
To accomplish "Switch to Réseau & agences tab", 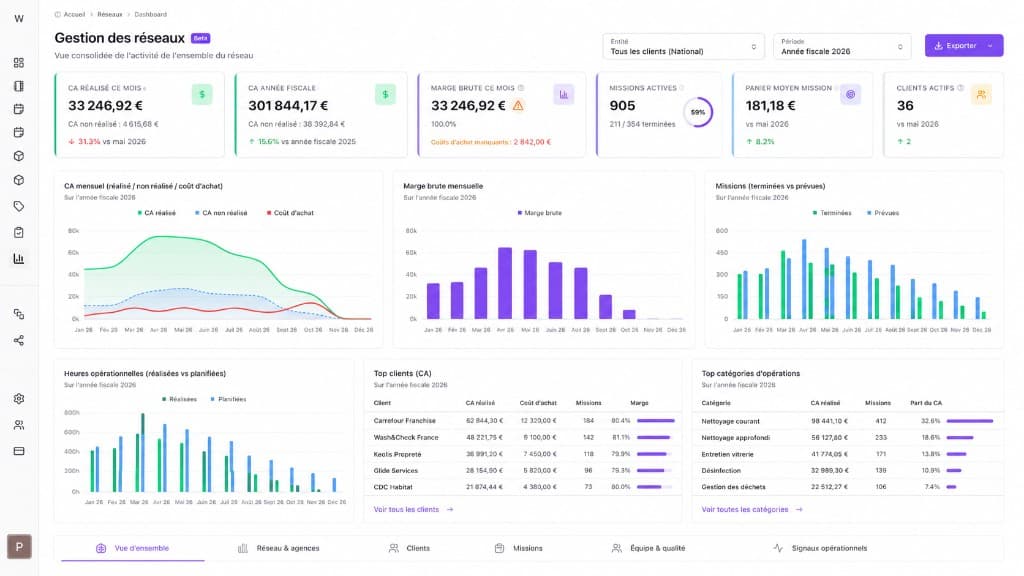I will (x=279, y=549).
